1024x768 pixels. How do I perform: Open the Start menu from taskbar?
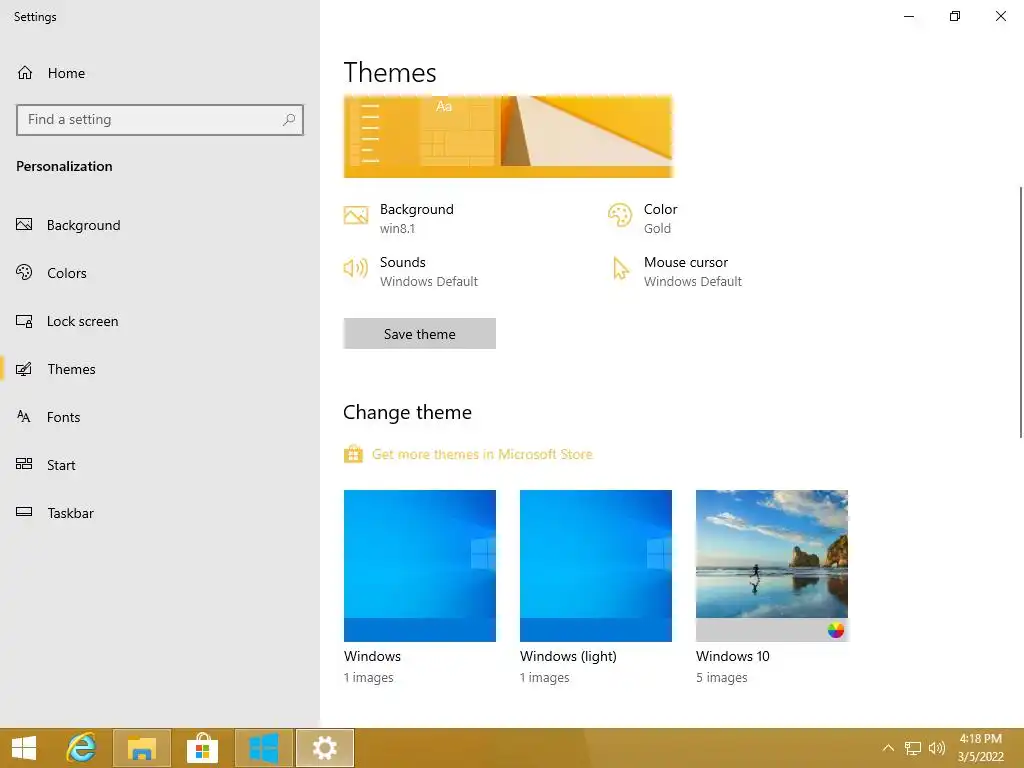pos(24,748)
